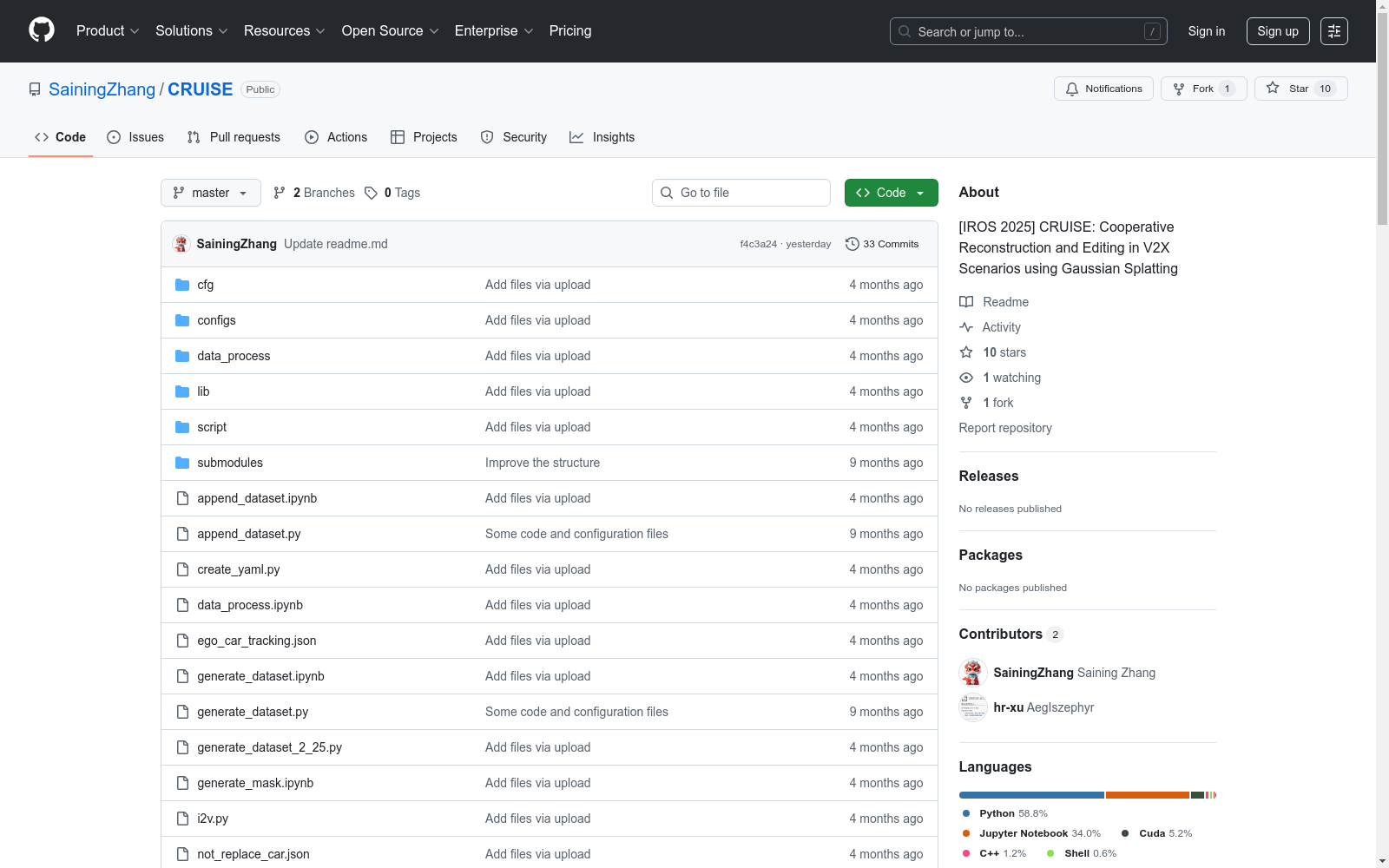Open the configs folder

pyautogui.click(x=216, y=320)
